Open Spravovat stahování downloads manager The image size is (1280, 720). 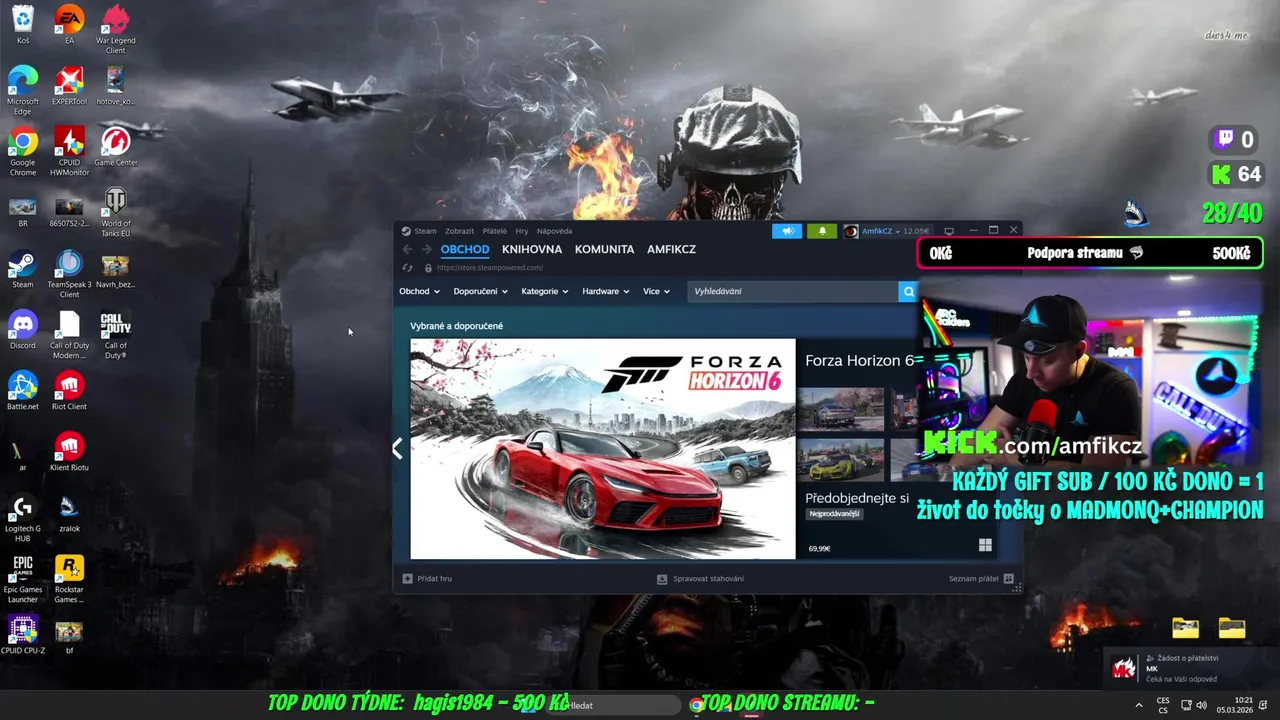point(700,579)
